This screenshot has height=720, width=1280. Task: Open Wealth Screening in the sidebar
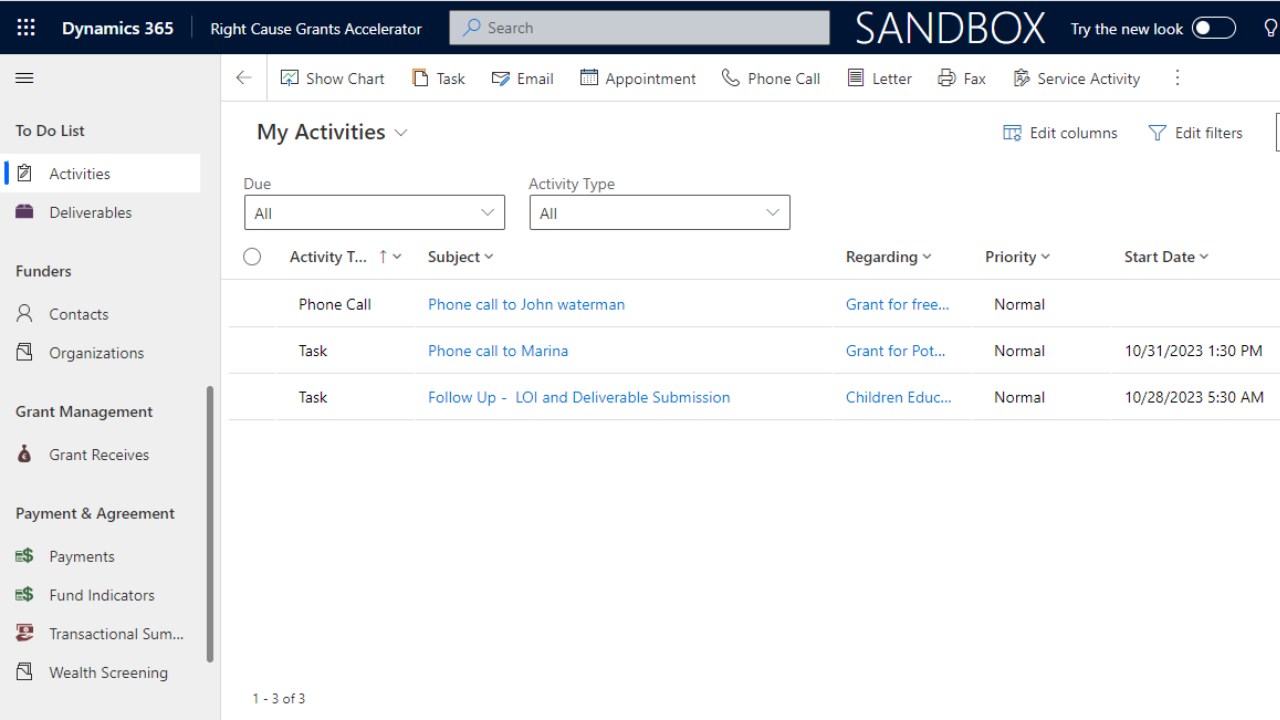[102, 673]
